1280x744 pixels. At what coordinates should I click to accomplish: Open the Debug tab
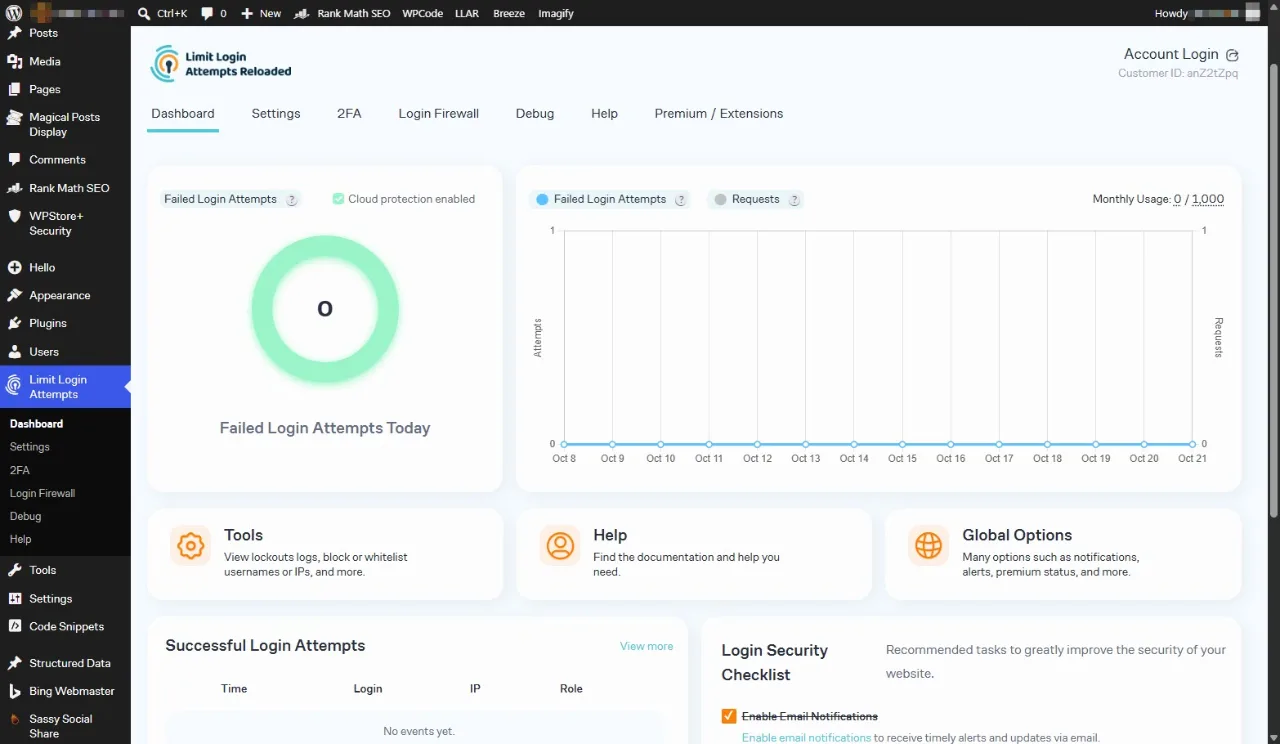coord(535,114)
